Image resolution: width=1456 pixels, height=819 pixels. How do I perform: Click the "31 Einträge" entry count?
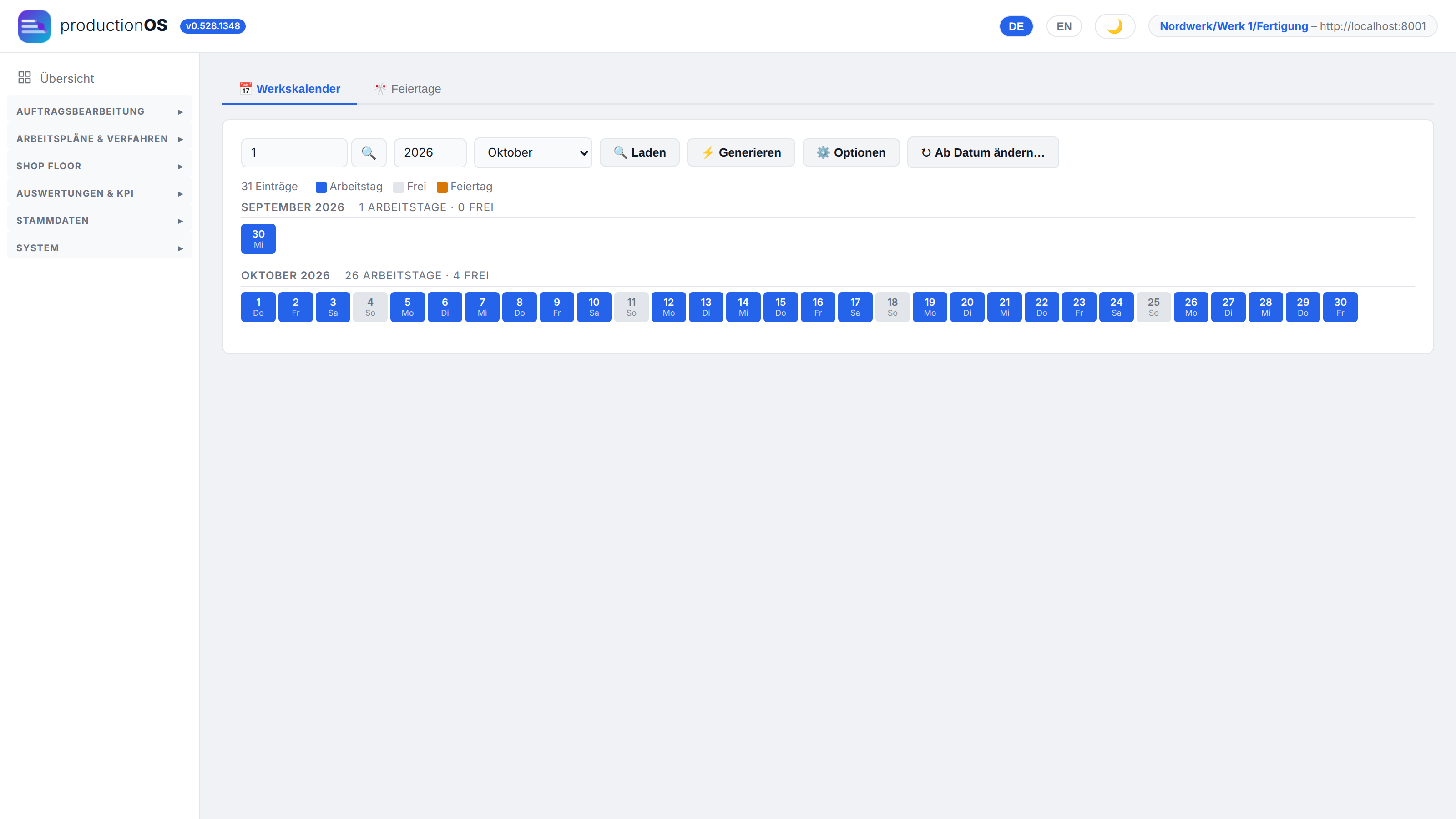point(269,187)
